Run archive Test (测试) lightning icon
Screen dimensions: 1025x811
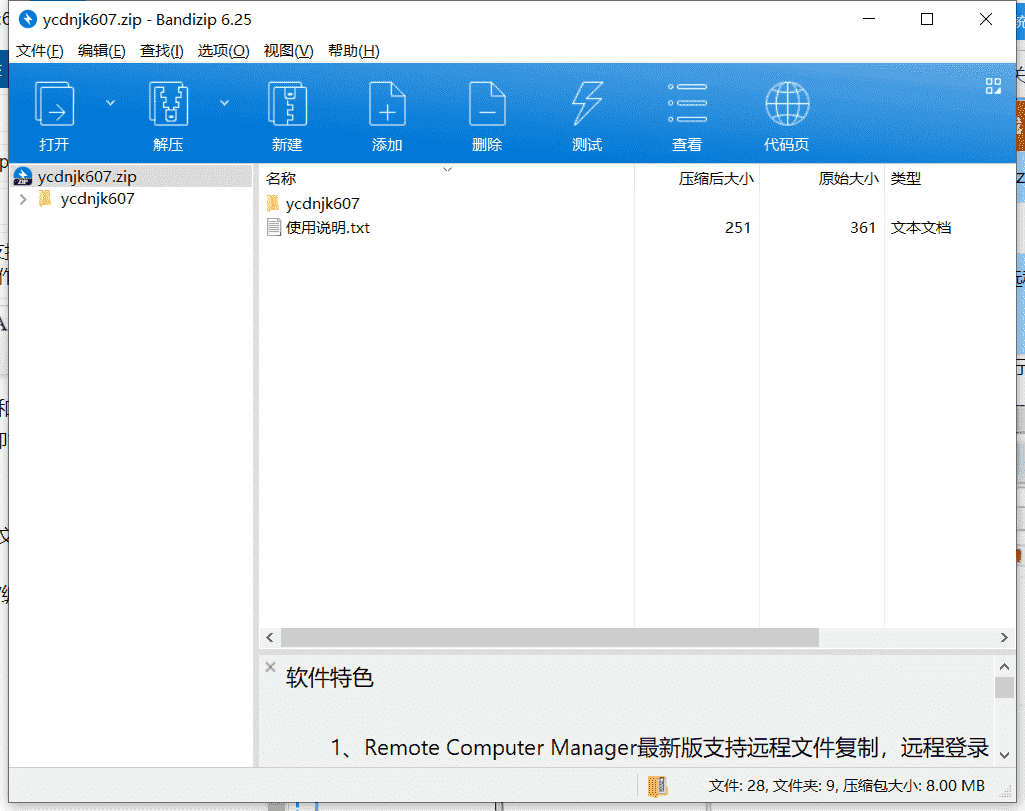587,105
